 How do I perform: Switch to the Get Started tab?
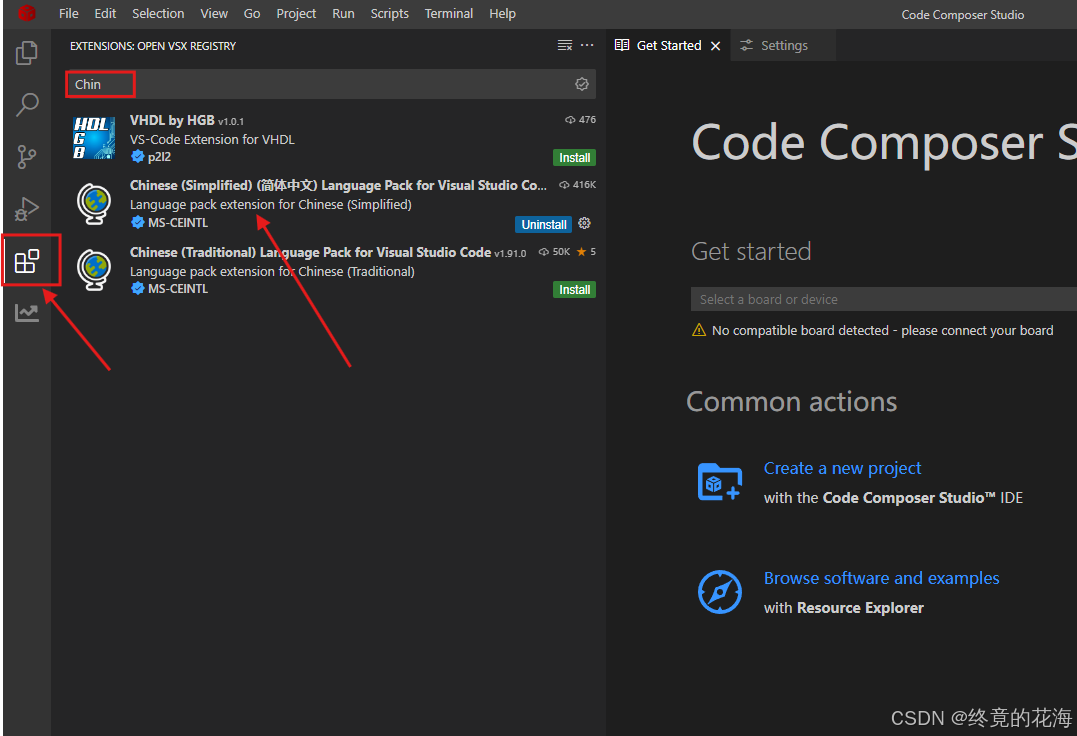[668, 45]
